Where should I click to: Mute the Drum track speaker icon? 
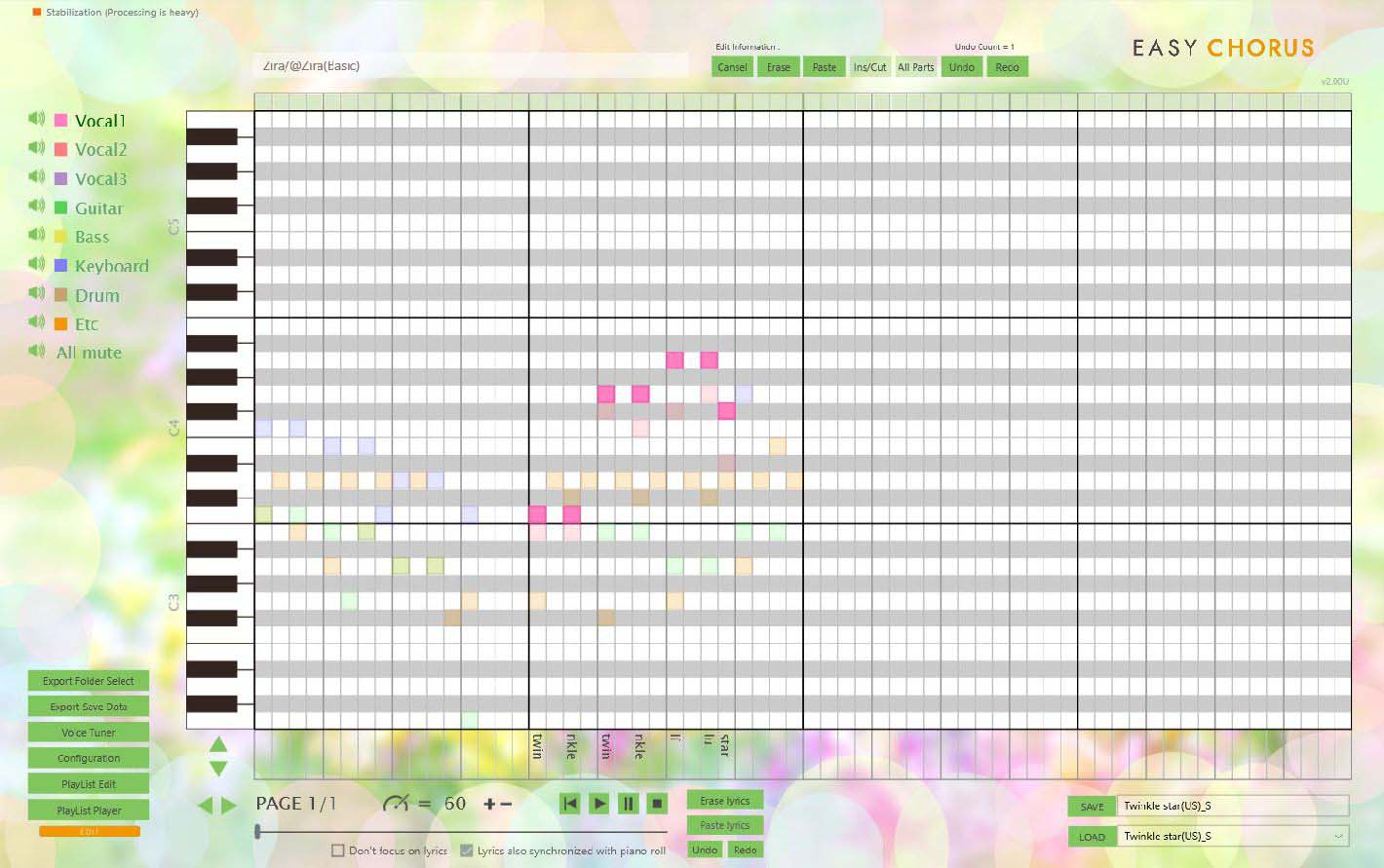(36, 292)
